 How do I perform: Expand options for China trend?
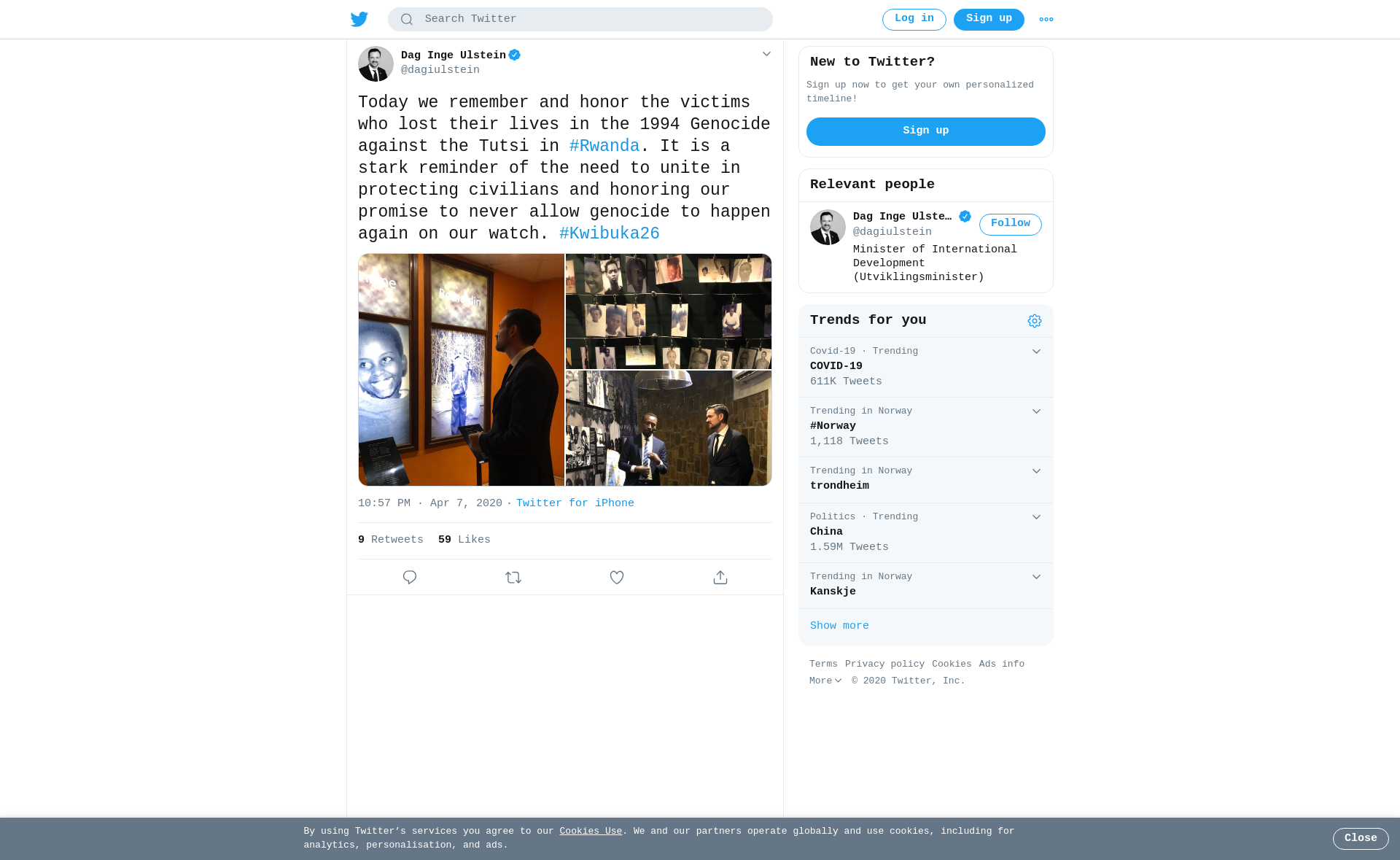(1036, 517)
